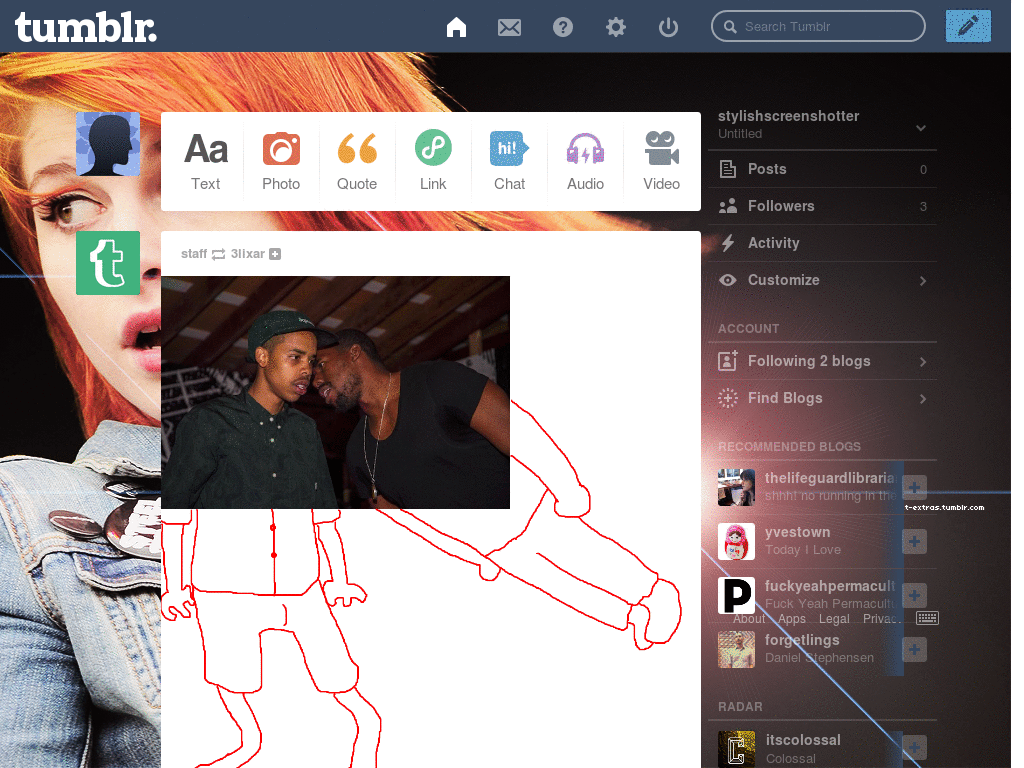Image resolution: width=1024 pixels, height=768 pixels.
Task: Expand the stylishscreenshotter blog dropdown
Action: (921, 127)
